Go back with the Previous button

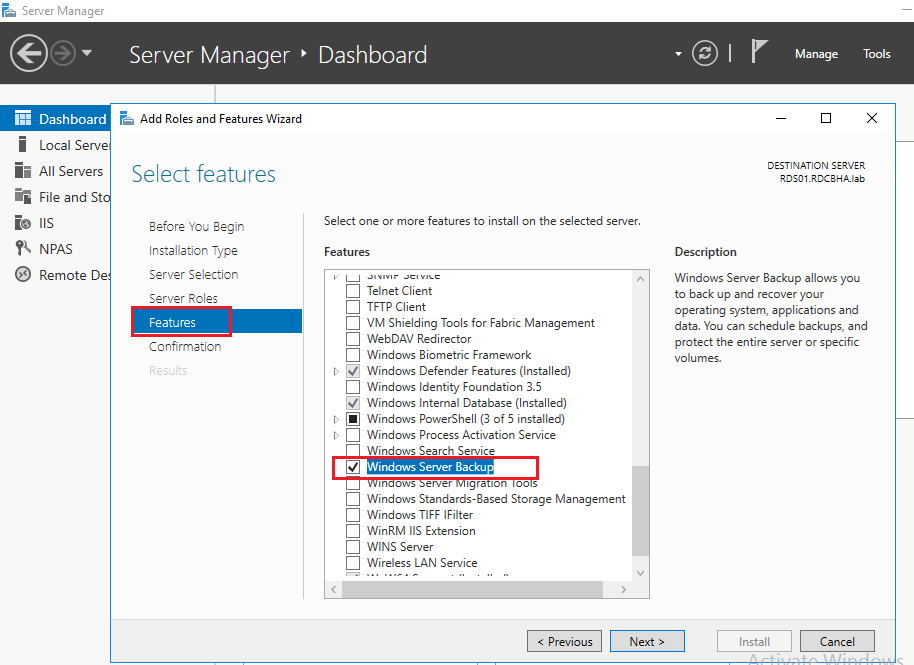pyautogui.click(x=565, y=642)
